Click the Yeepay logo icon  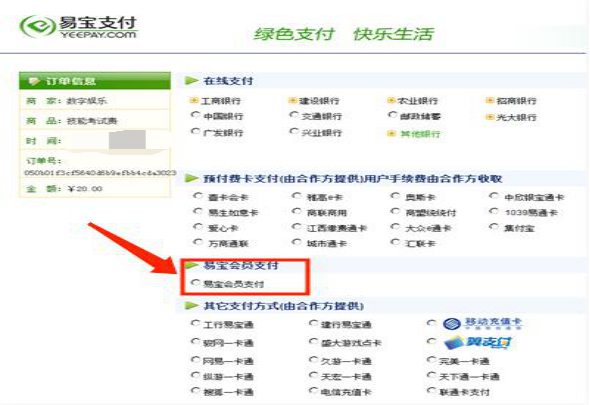click(37, 26)
